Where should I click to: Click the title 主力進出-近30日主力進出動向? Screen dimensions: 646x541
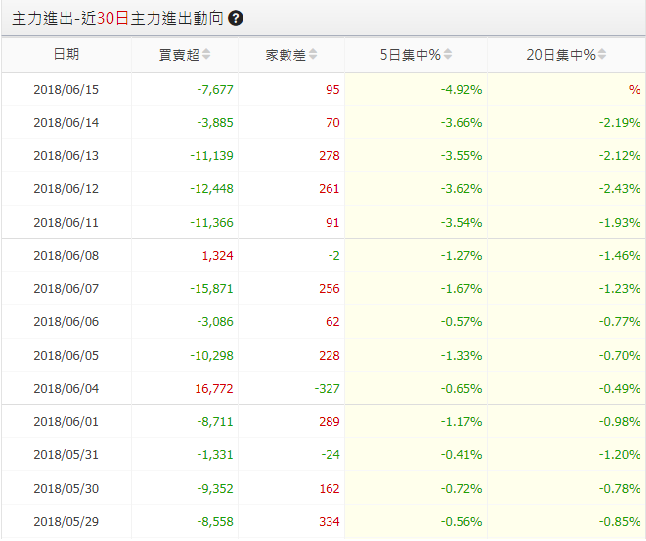118,19
